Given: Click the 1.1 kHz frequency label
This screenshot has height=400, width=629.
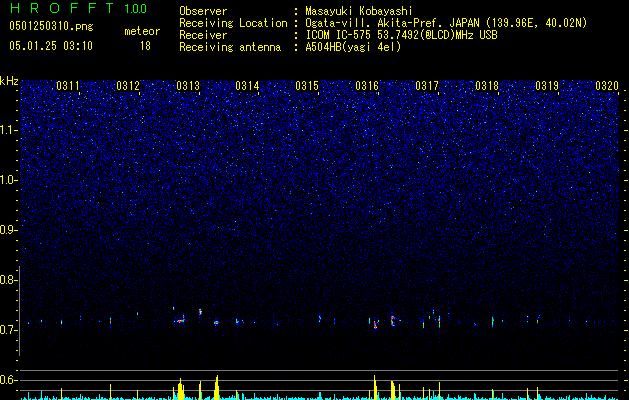Looking at the screenshot, I should click(8, 130).
